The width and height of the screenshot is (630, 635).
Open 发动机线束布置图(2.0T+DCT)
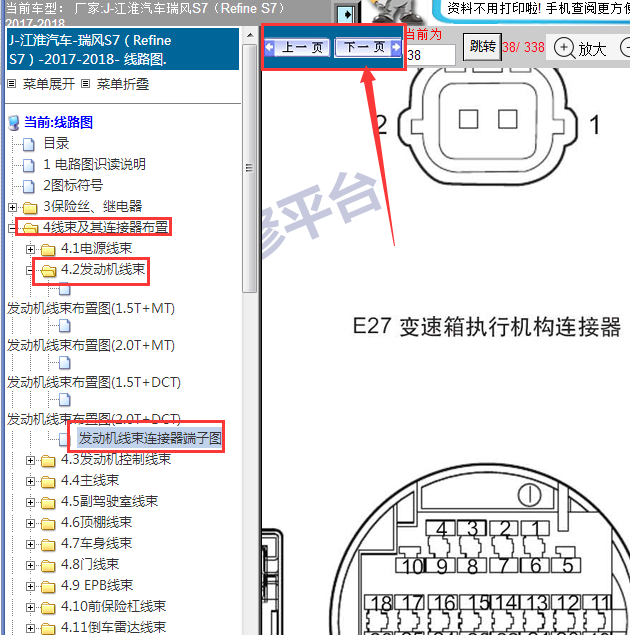pos(94,419)
